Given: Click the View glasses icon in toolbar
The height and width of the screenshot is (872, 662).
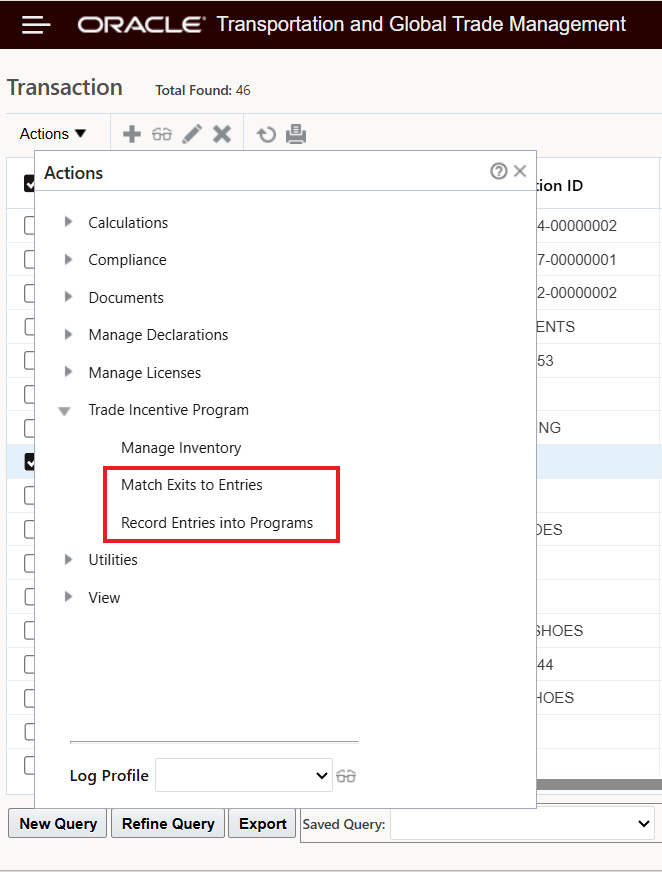Looking at the screenshot, I should (x=162, y=134).
